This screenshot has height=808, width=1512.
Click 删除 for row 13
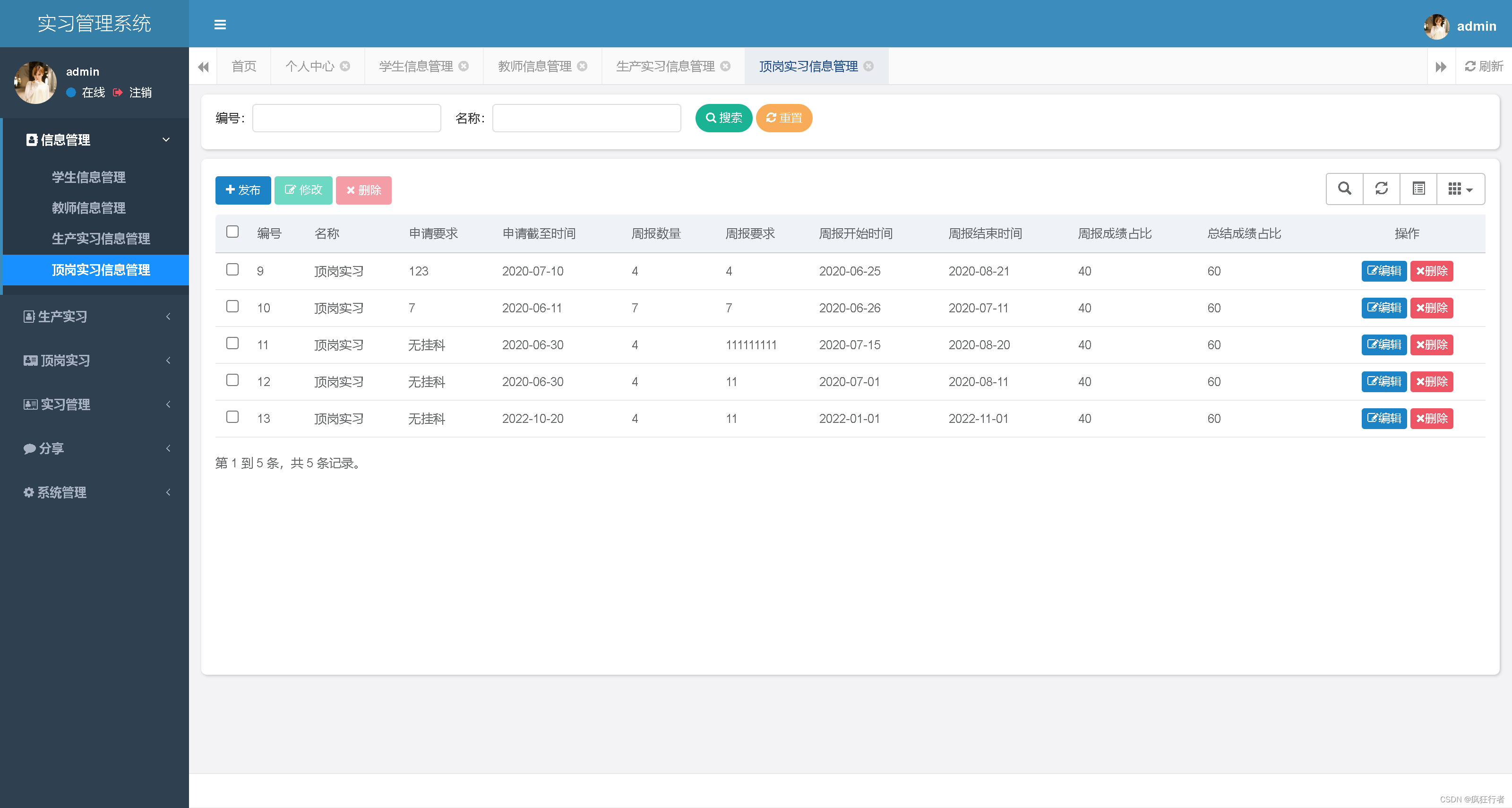pyautogui.click(x=1432, y=419)
